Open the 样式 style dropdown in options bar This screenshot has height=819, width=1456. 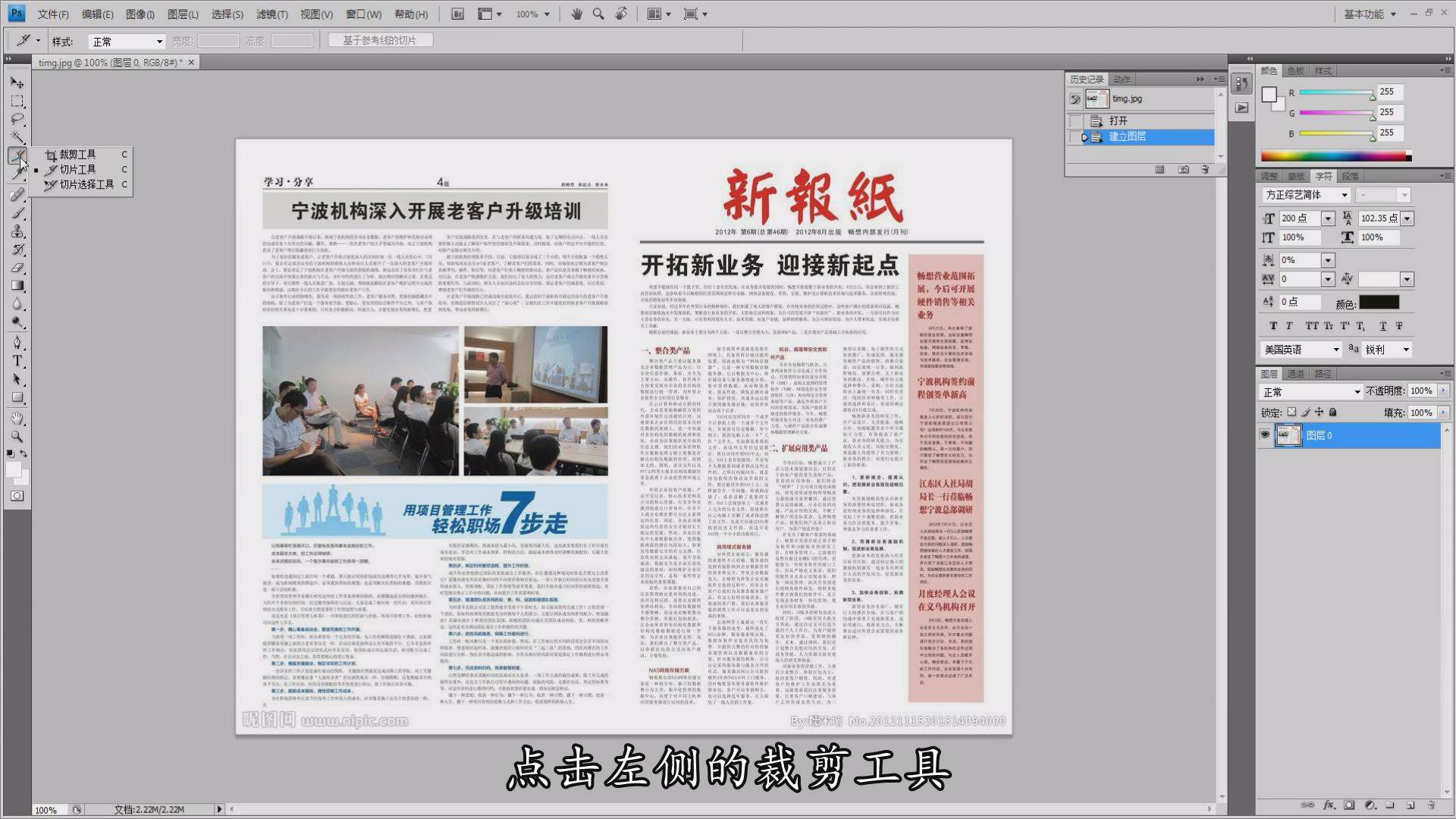click(127, 42)
